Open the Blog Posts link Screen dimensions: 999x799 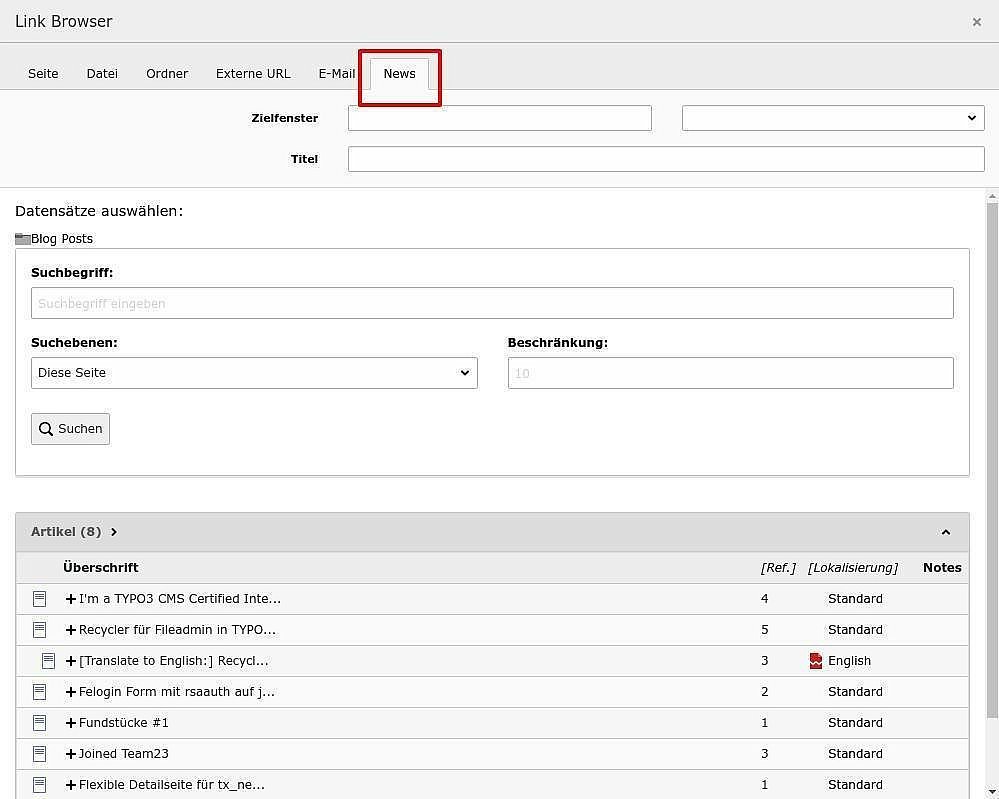click(62, 238)
